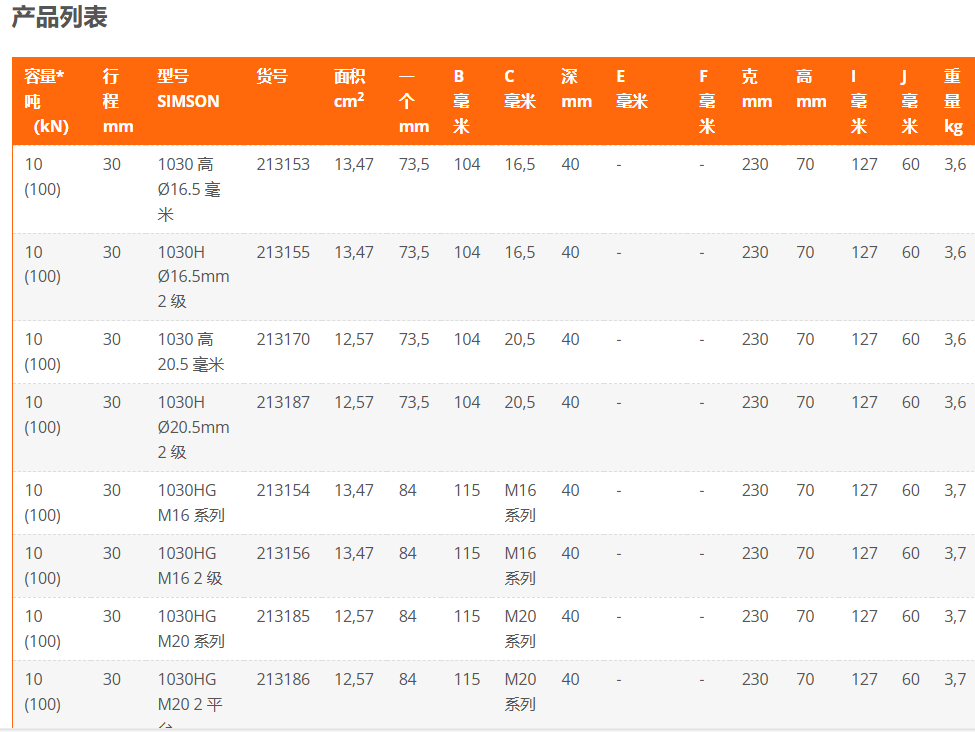Select item number 213155
The image size is (975, 732).
point(283,252)
